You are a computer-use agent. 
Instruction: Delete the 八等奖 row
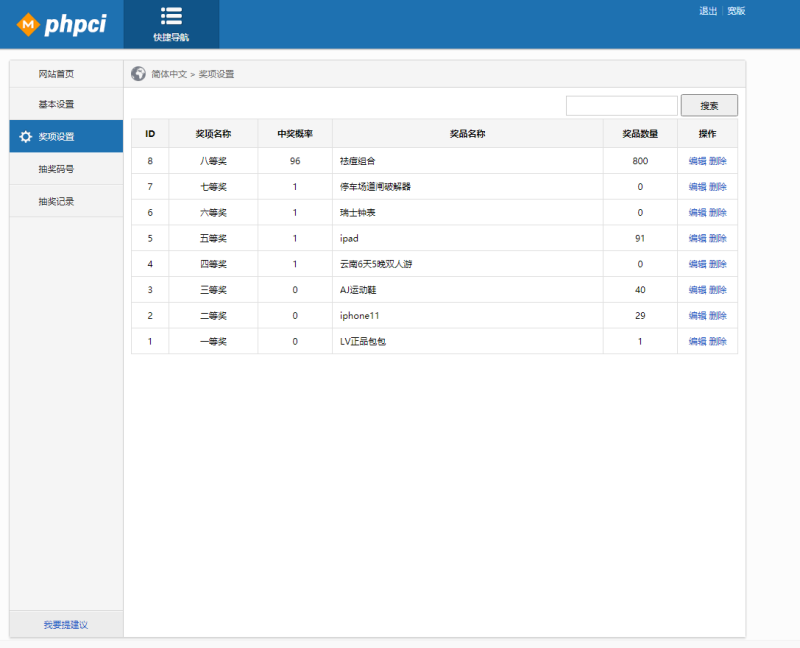tap(718, 161)
